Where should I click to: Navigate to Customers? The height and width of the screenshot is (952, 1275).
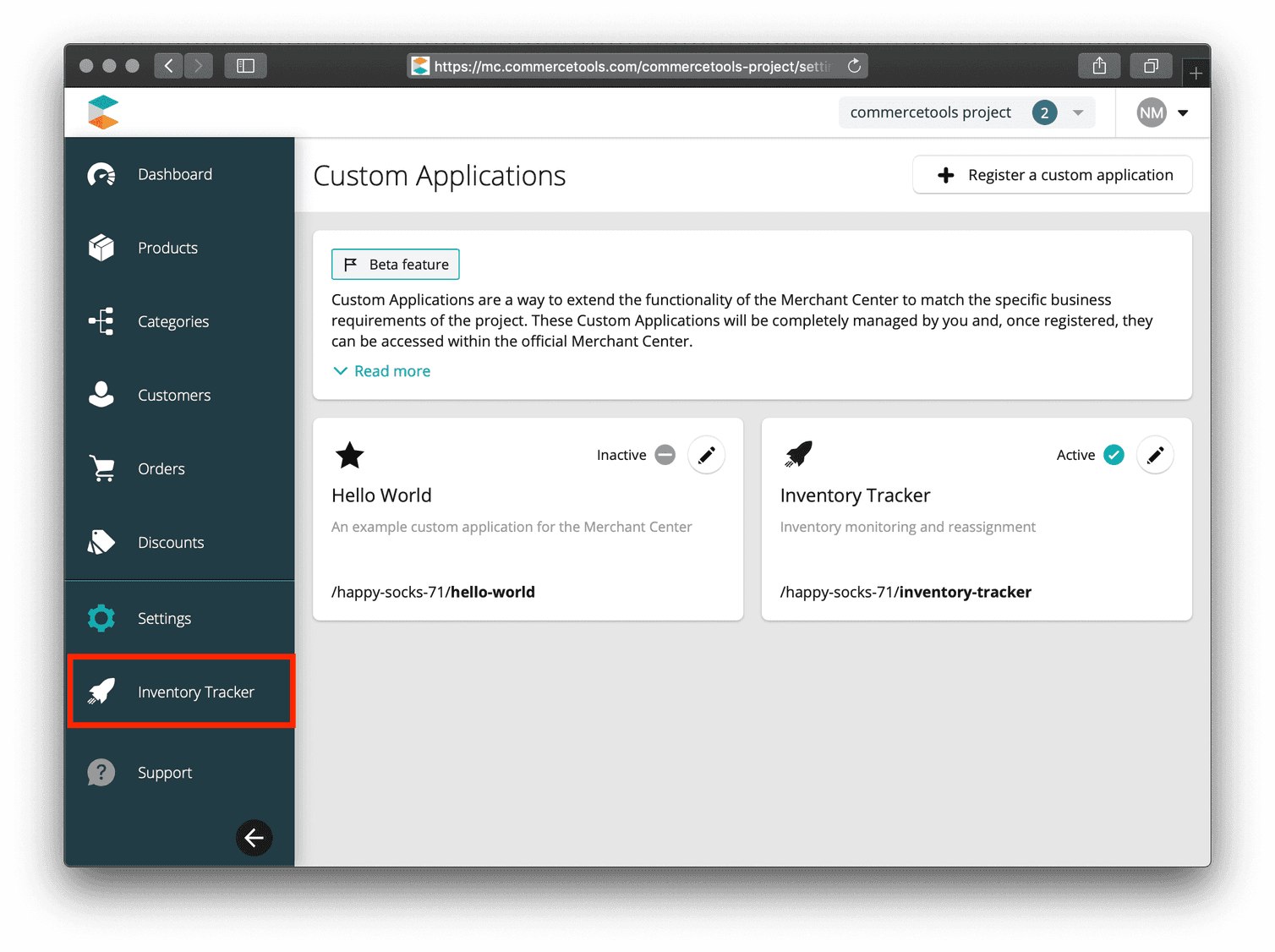(x=174, y=395)
